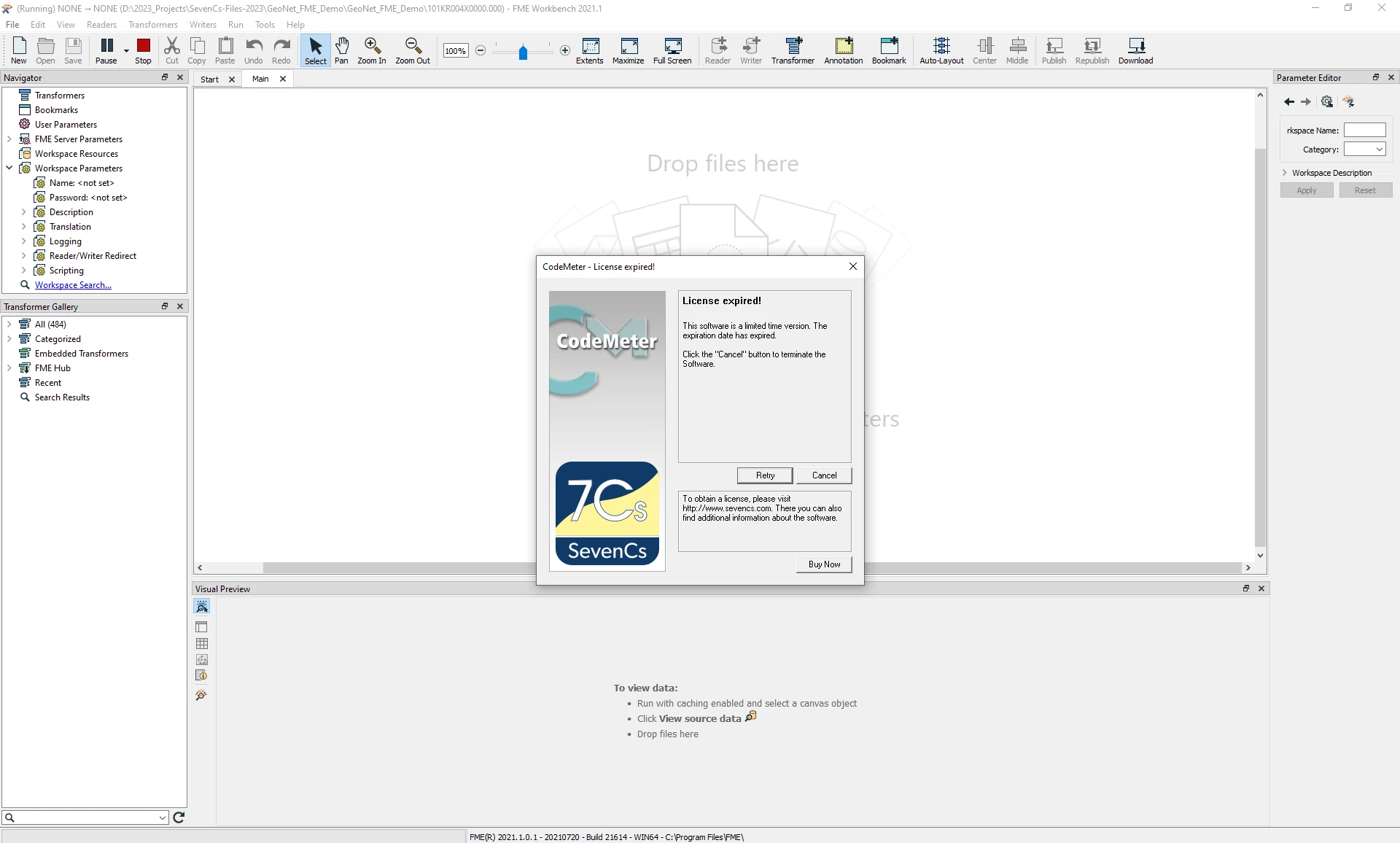Click the Zoom Extents toolbar icon

coord(589,50)
